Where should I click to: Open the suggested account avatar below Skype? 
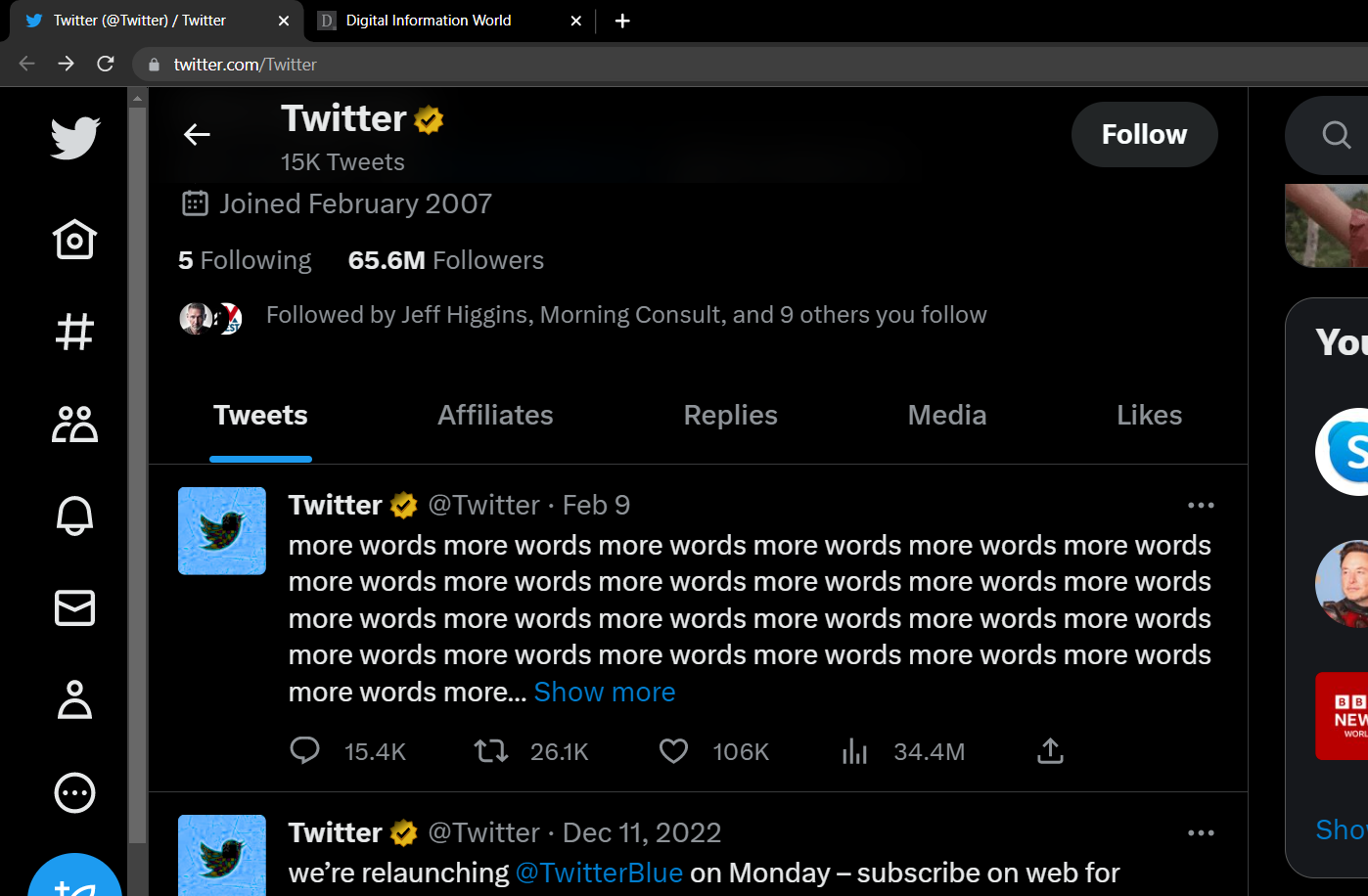(x=1343, y=584)
